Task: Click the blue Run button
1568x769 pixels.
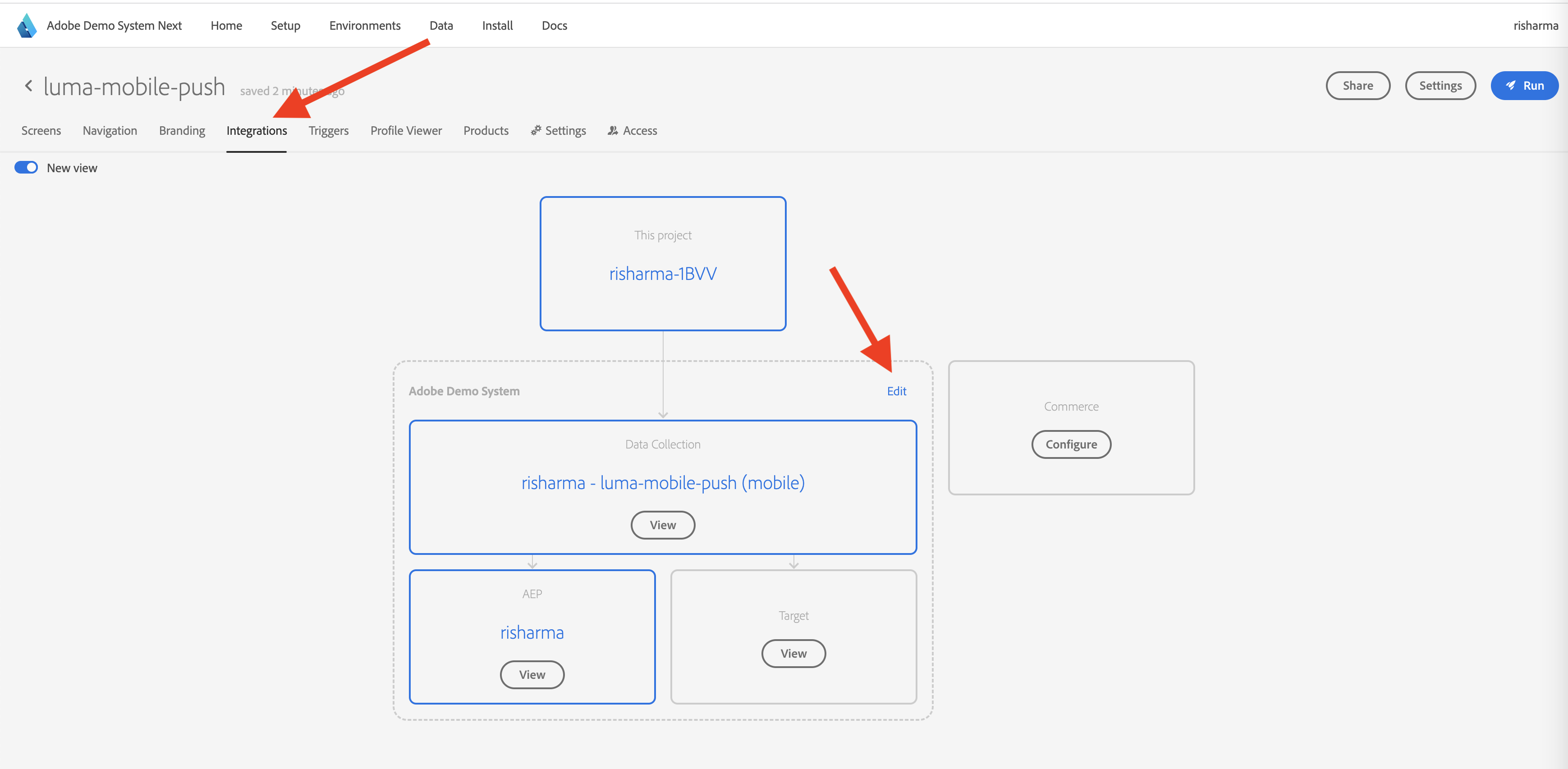Action: (1524, 86)
